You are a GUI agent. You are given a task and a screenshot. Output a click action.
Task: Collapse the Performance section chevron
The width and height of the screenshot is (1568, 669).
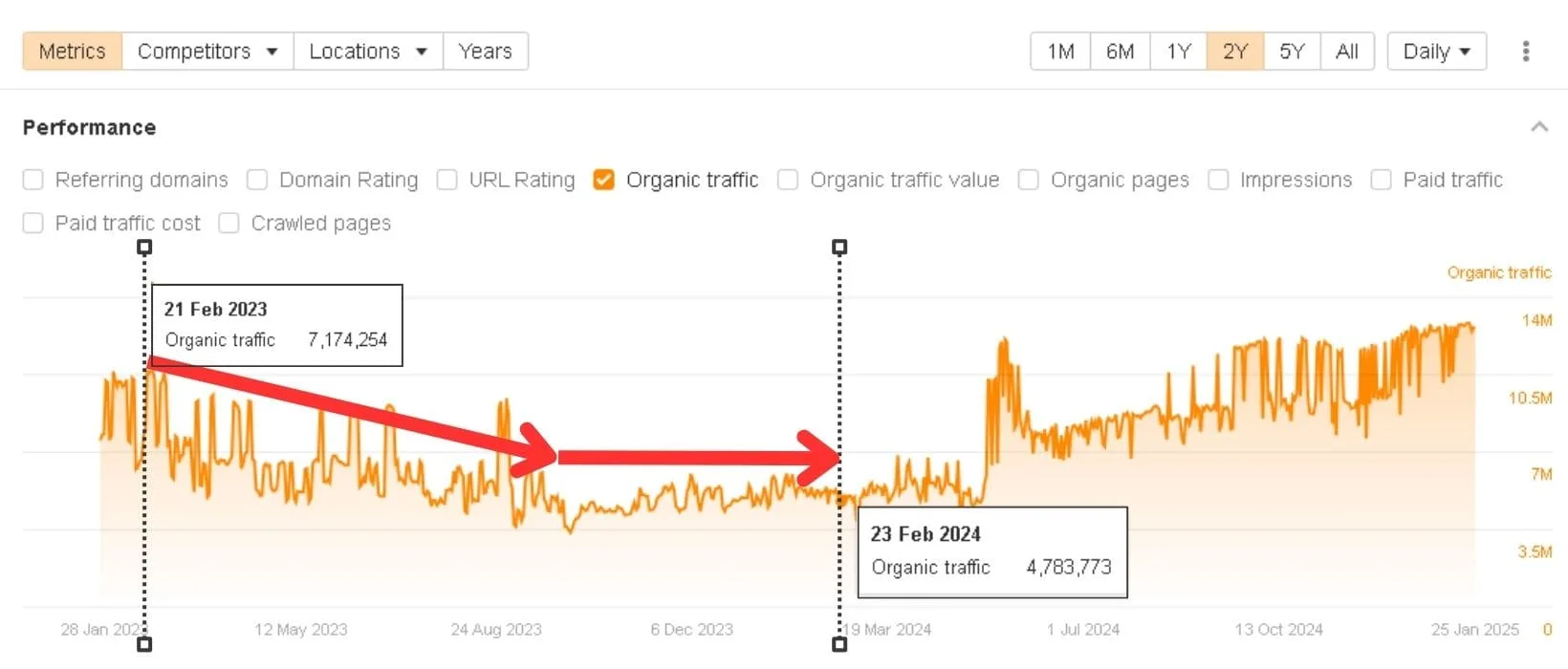click(x=1539, y=127)
